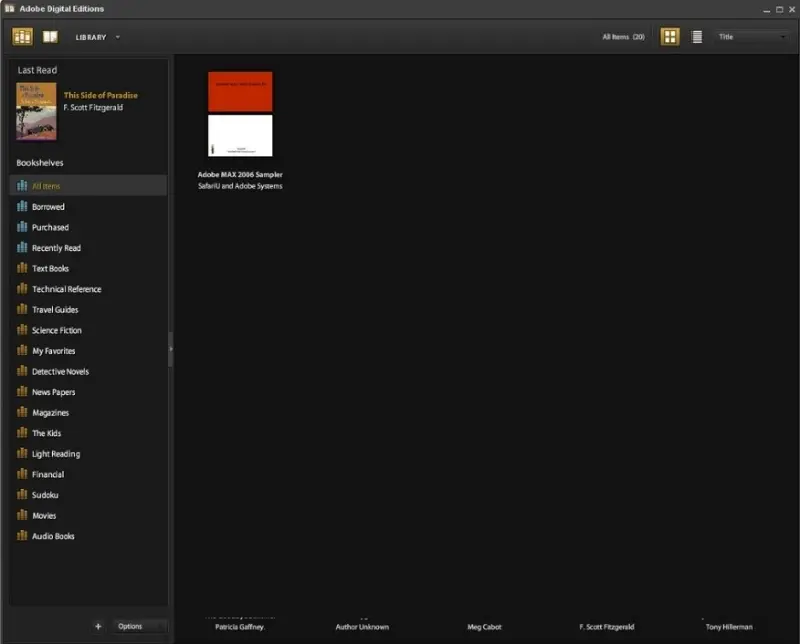This screenshot has width=800, height=644.
Task: Click author Tony Hillerman label
Action: tap(729, 627)
